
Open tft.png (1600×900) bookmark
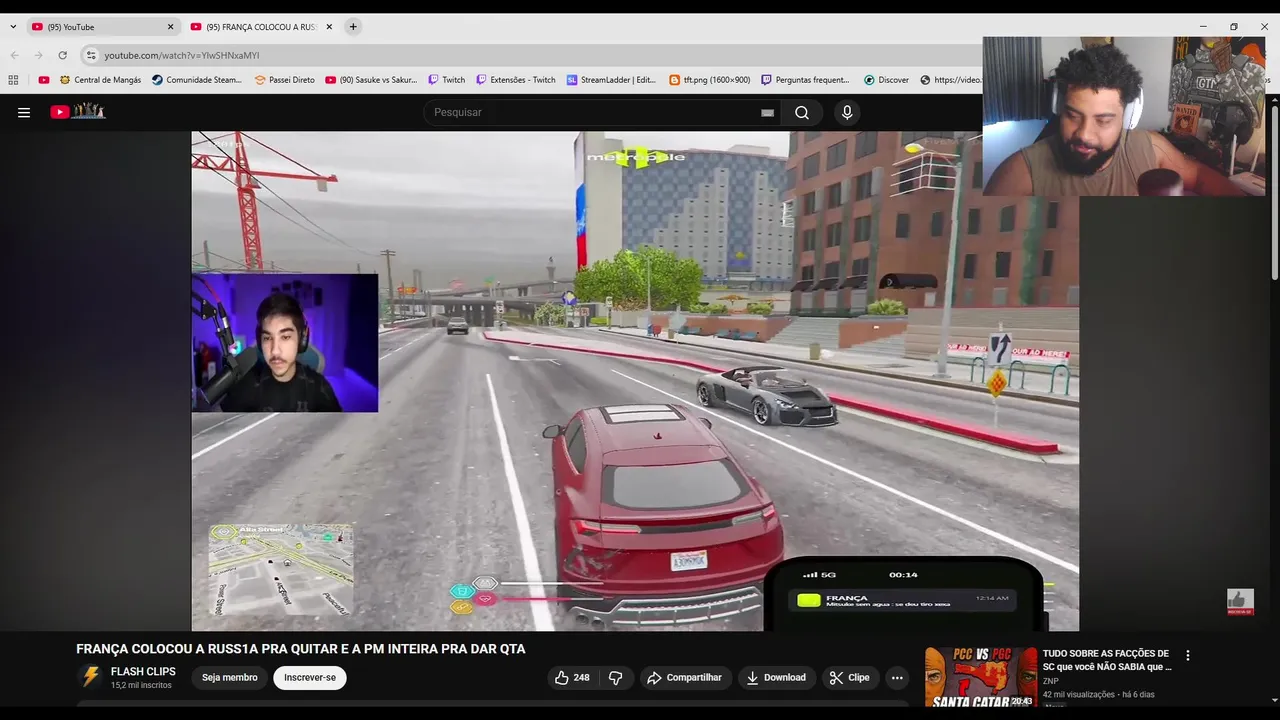(709, 80)
